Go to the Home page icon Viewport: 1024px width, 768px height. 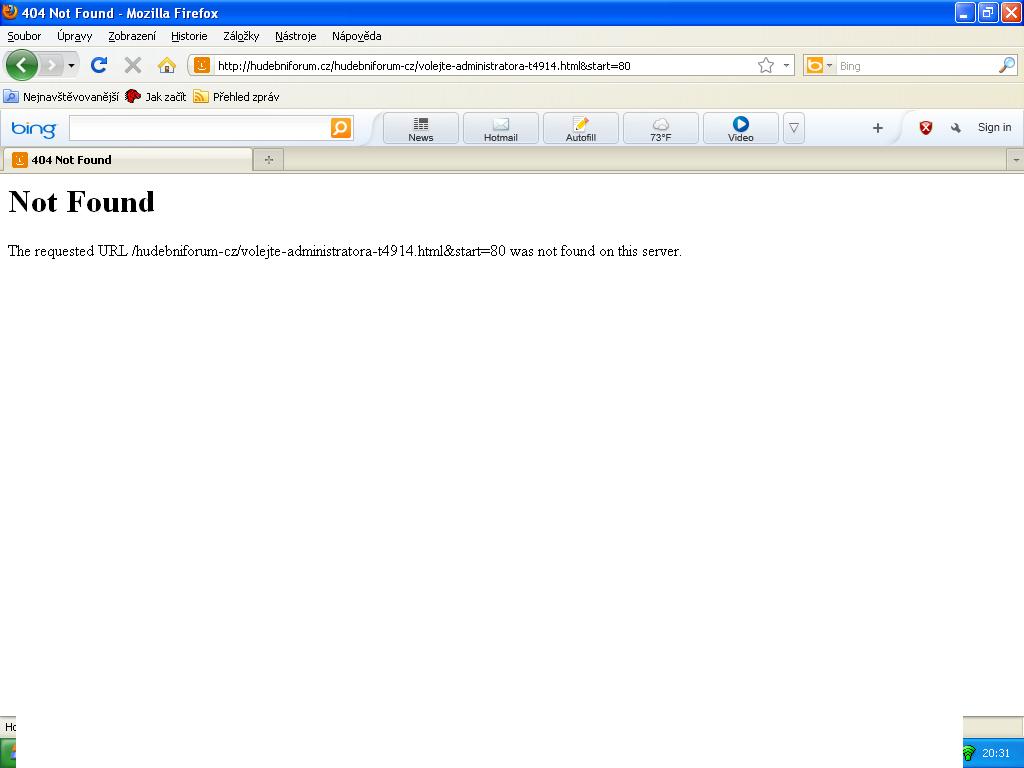click(167, 65)
